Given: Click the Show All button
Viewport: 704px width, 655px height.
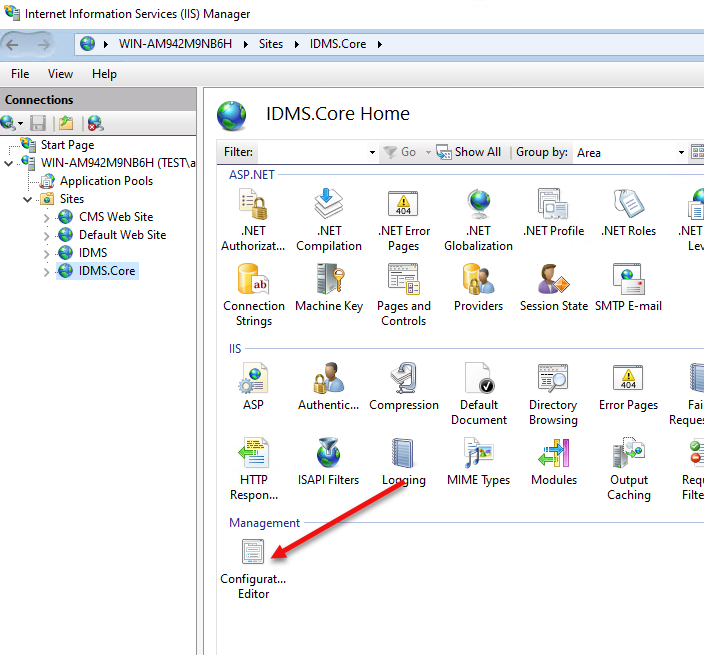Looking at the screenshot, I should click(x=469, y=152).
